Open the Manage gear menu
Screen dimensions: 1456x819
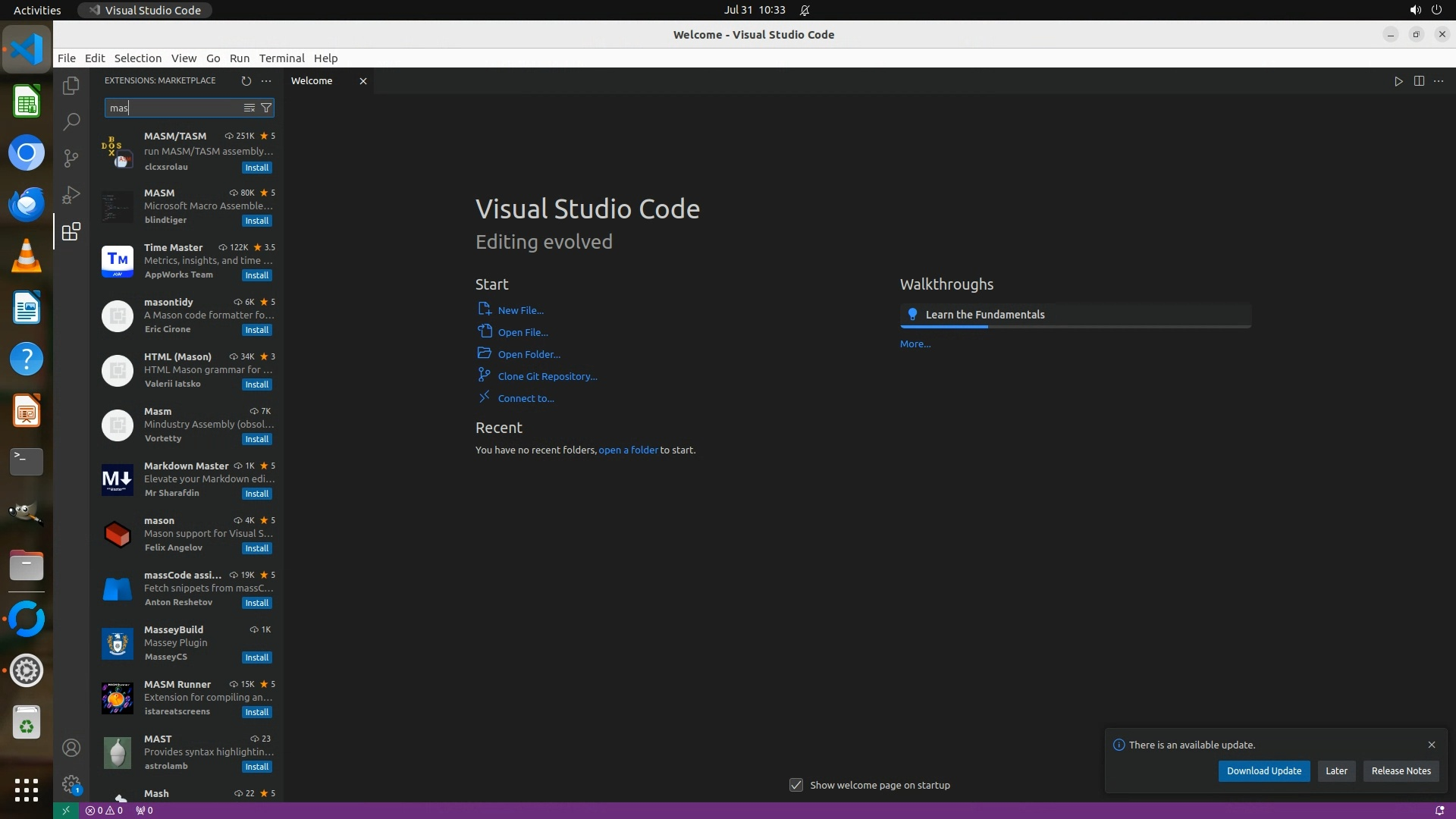click(71, 784)
